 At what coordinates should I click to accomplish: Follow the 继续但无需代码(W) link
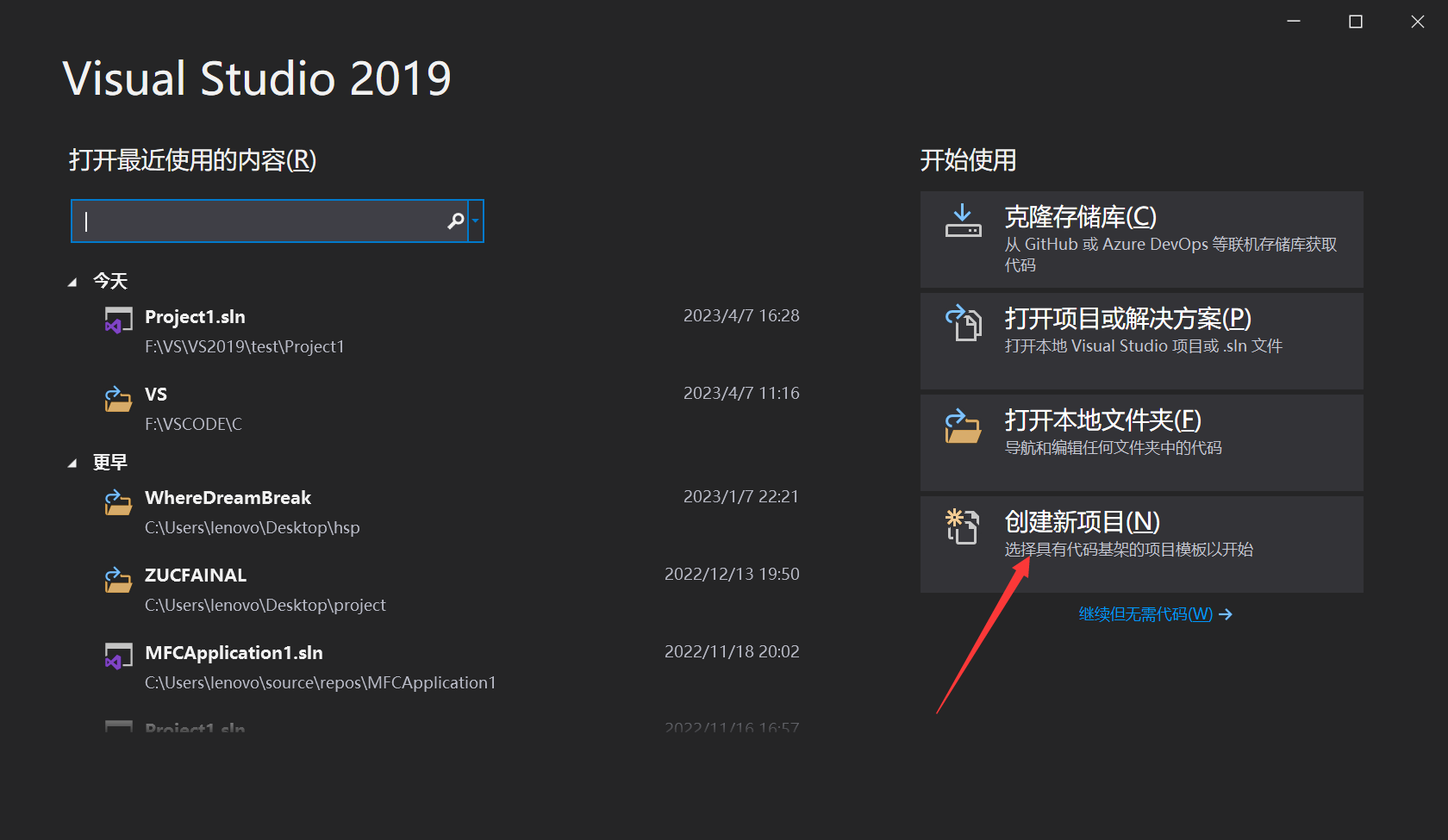1155,614
